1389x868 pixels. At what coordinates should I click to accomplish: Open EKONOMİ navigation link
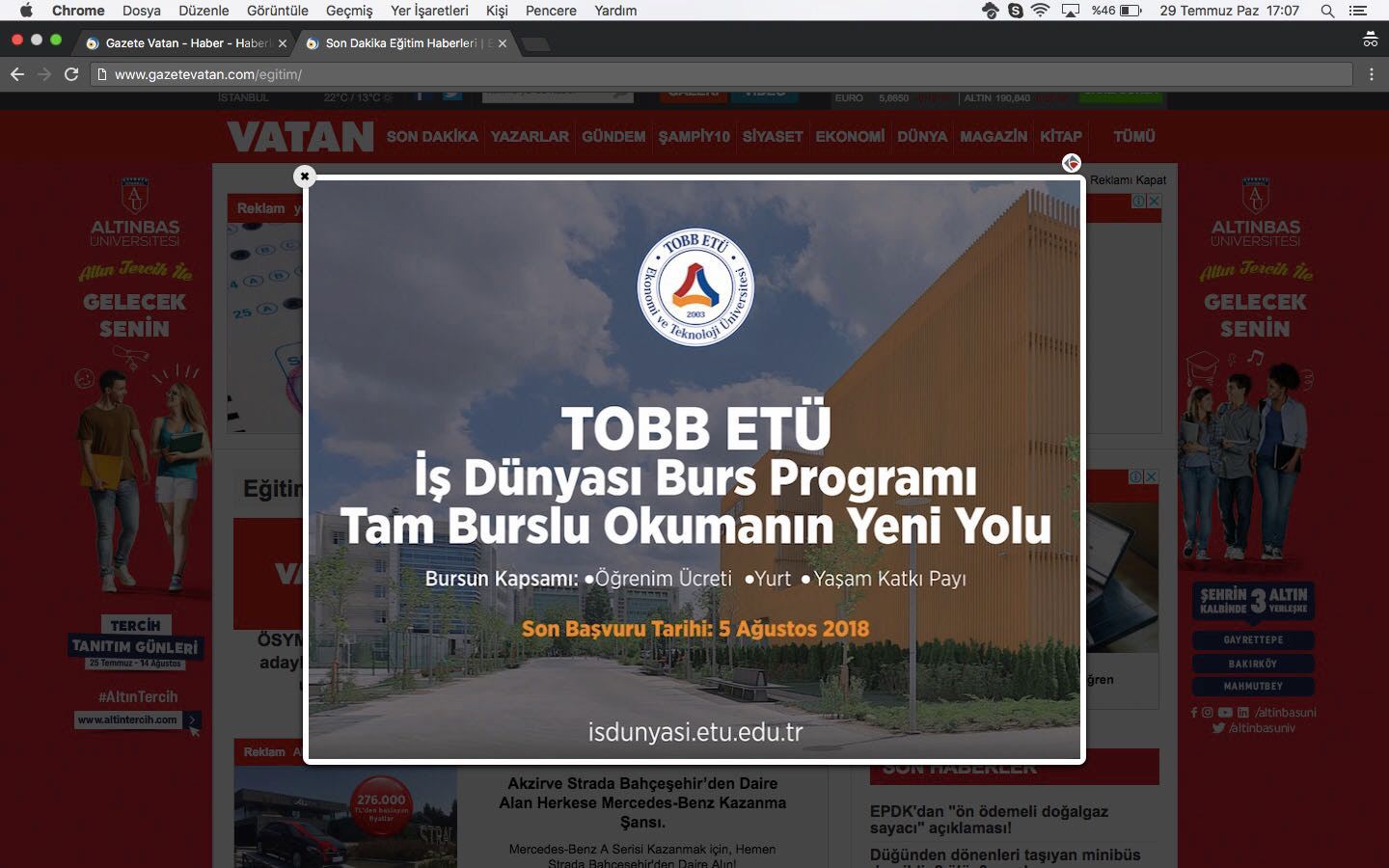tap(850, 137)
